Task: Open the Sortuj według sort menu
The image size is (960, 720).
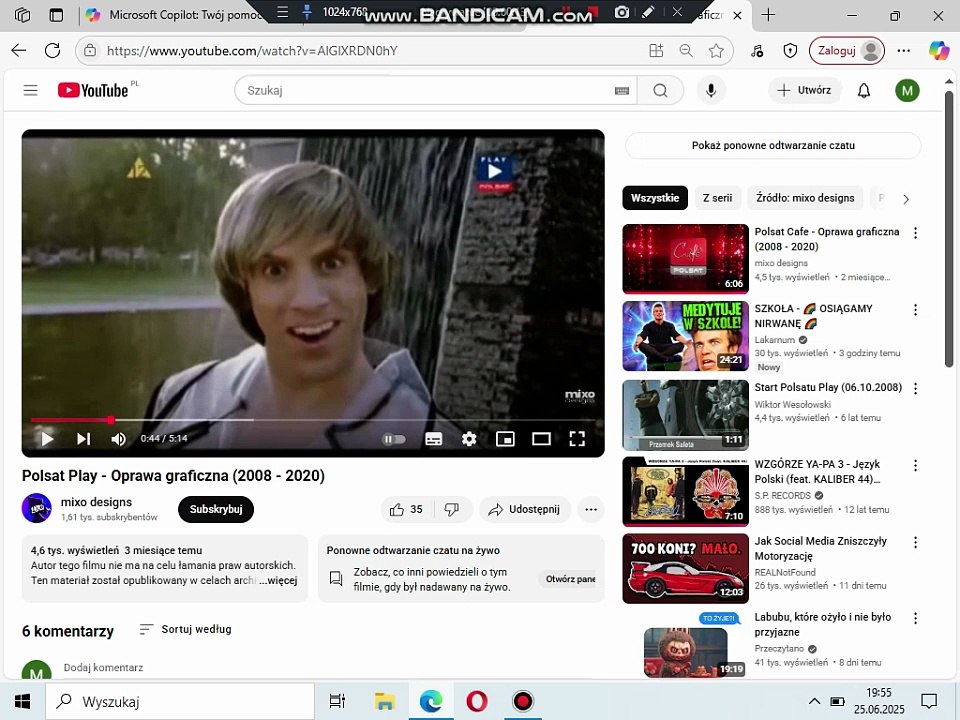Action: coord(186,629)
